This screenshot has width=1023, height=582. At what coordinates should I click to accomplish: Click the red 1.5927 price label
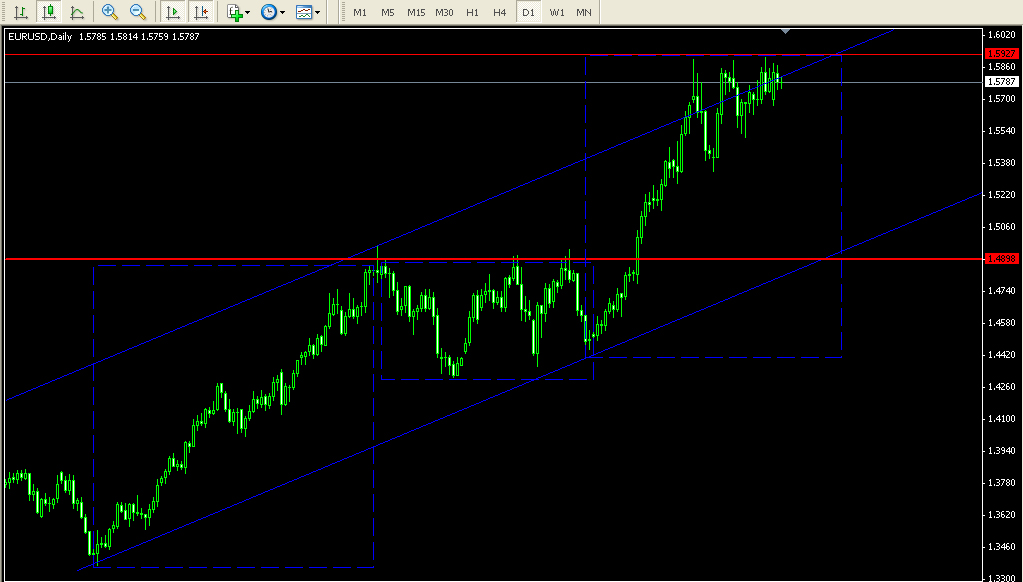coord(1001,54)
